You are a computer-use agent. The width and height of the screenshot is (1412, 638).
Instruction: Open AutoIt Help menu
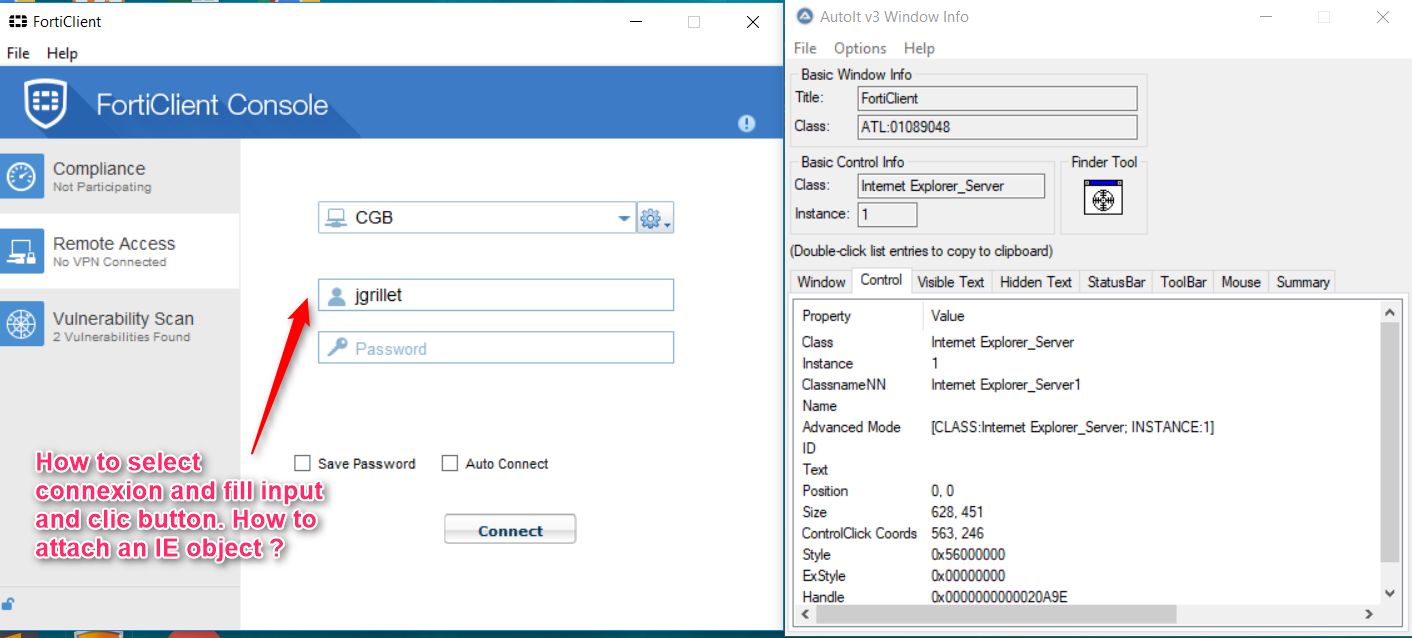pos(919,48)
